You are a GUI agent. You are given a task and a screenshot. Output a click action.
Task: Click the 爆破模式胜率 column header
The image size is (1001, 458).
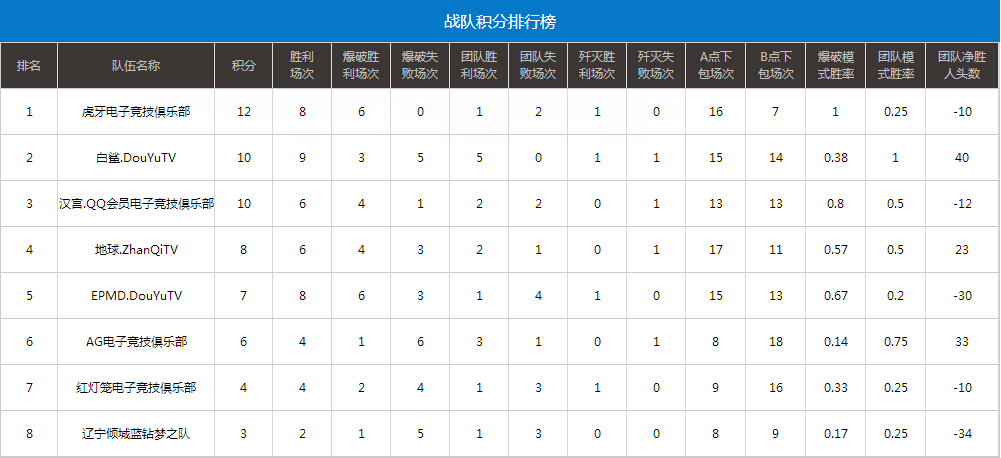pyautogui.click(x=835, y=65)
